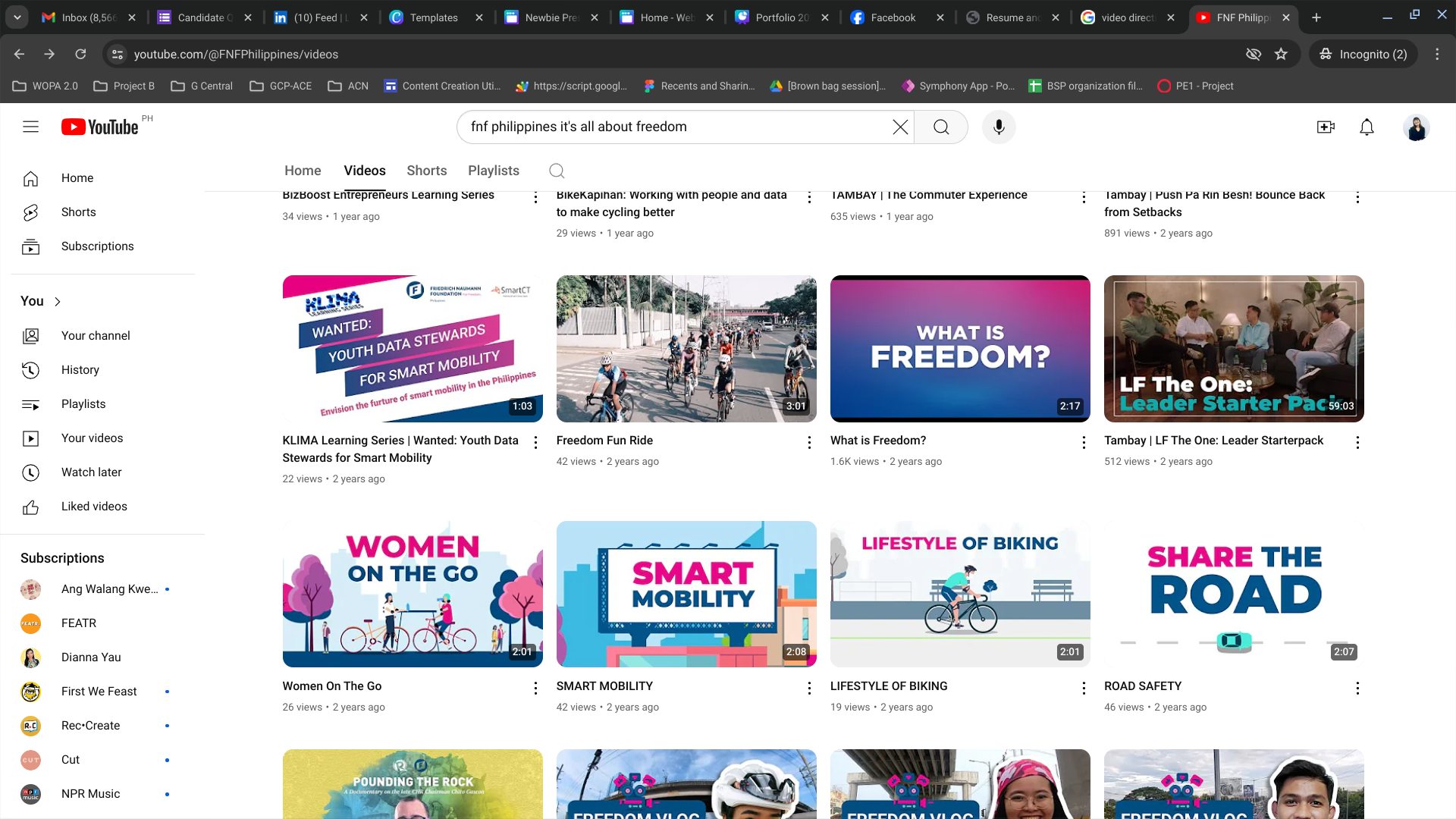Clear the search query with the X icon
This screenshot has height=819, width=1456.
(x=900, y=127)
